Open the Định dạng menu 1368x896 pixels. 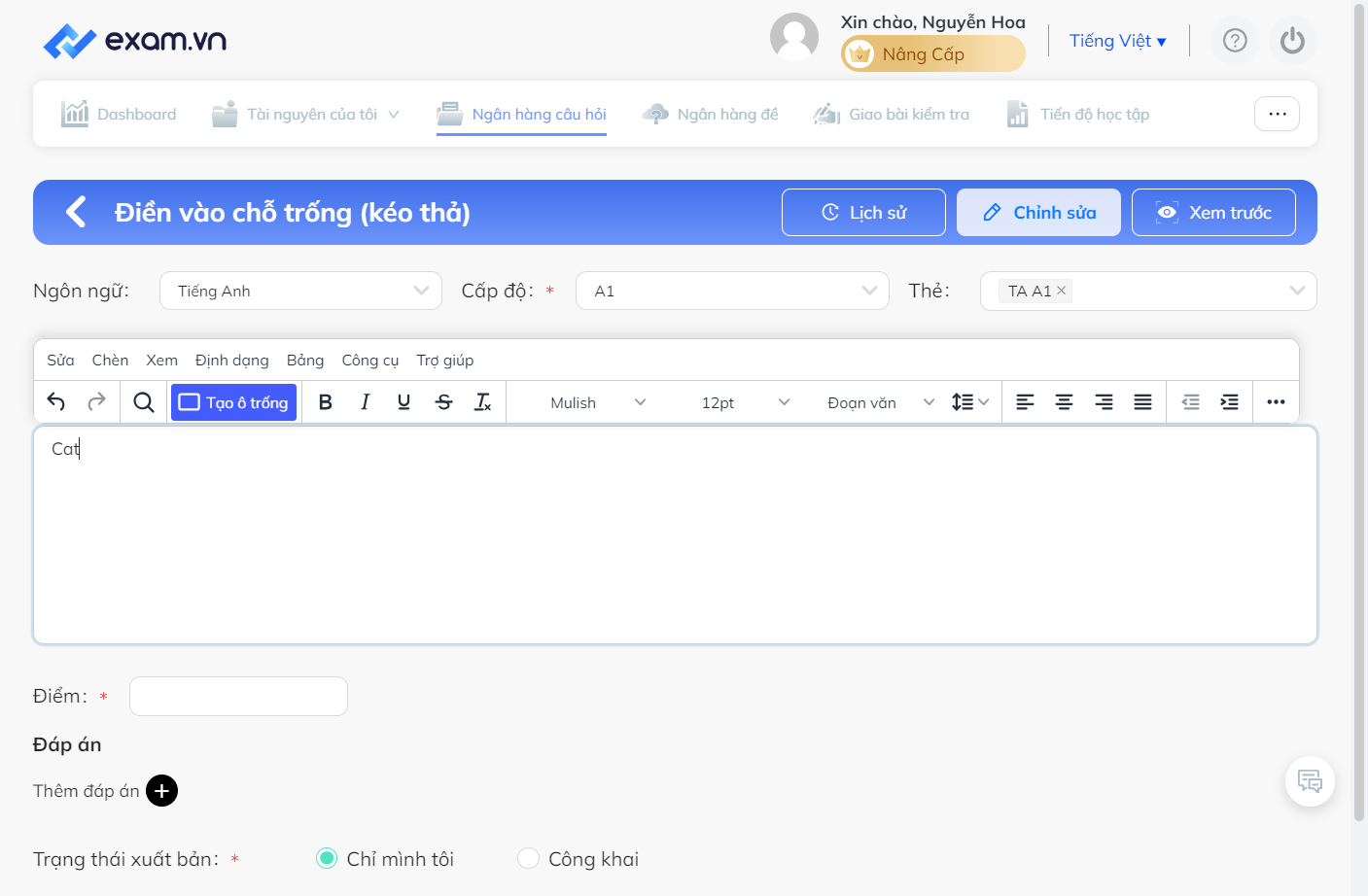231,361
